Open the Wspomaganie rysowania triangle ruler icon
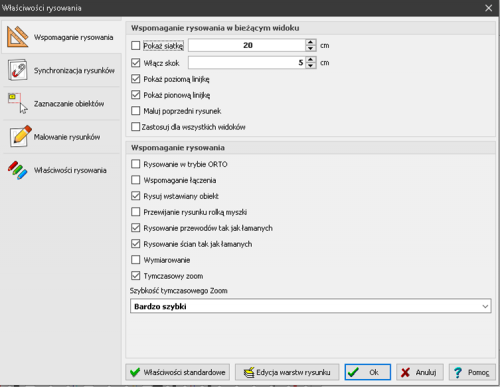The height and width of the screenshot is (387, 500). pyautogui.click(x=18, y=37)
